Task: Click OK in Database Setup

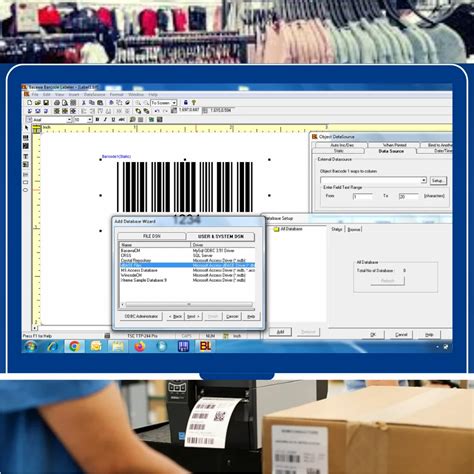Action: [373, 334]
